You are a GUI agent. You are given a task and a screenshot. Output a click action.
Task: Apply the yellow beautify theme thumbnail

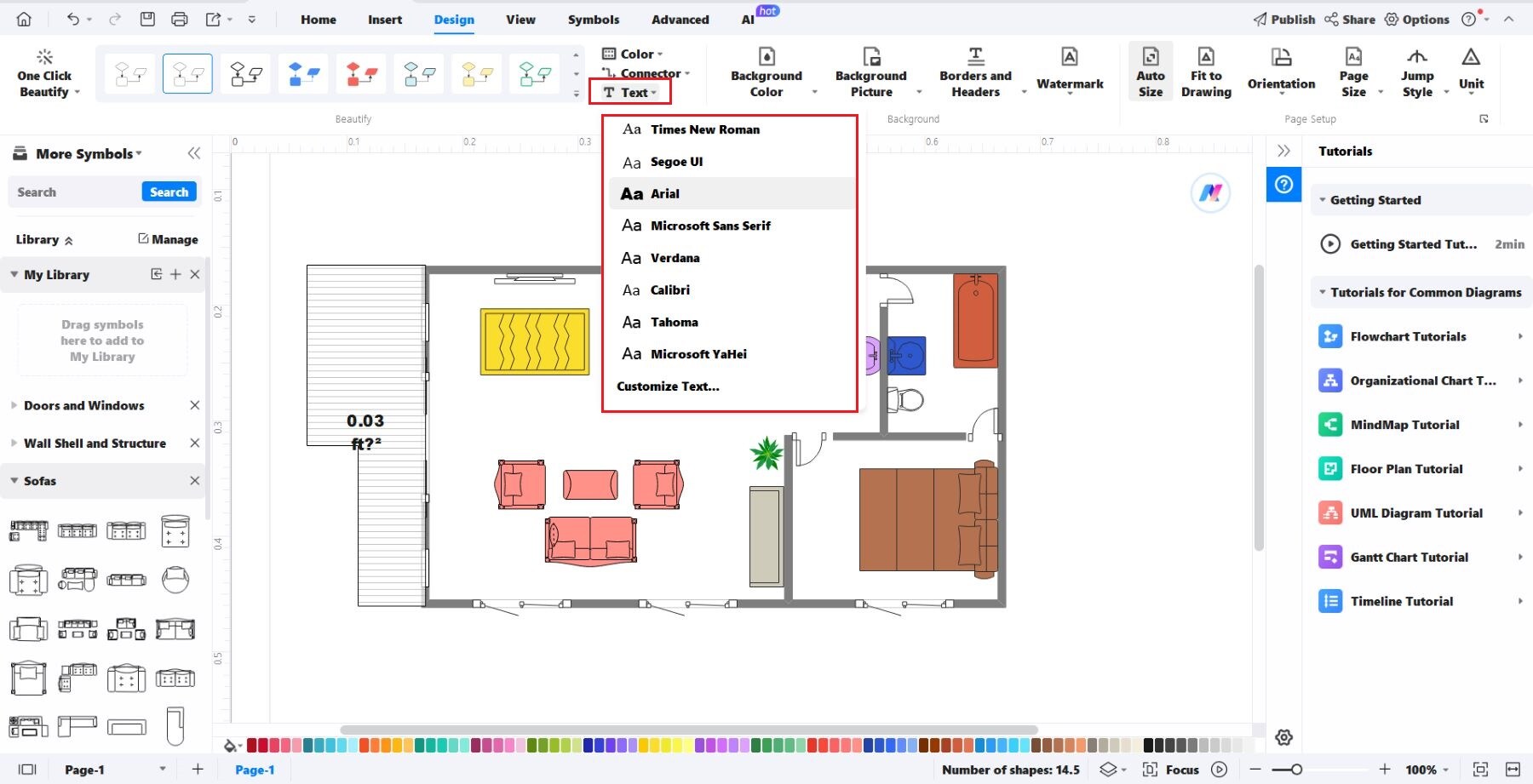click(x=477, y=74)
